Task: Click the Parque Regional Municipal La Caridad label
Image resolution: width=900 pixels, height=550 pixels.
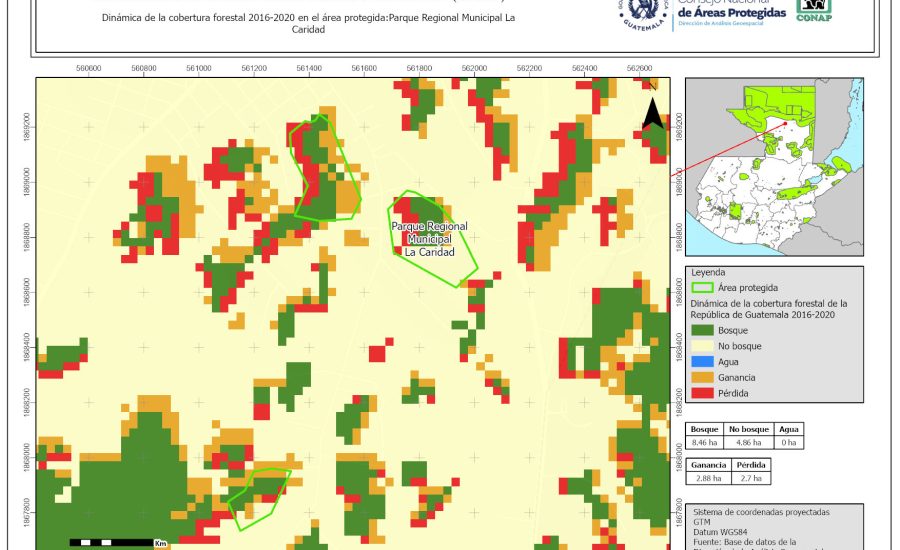Action: tap(429, 240)
